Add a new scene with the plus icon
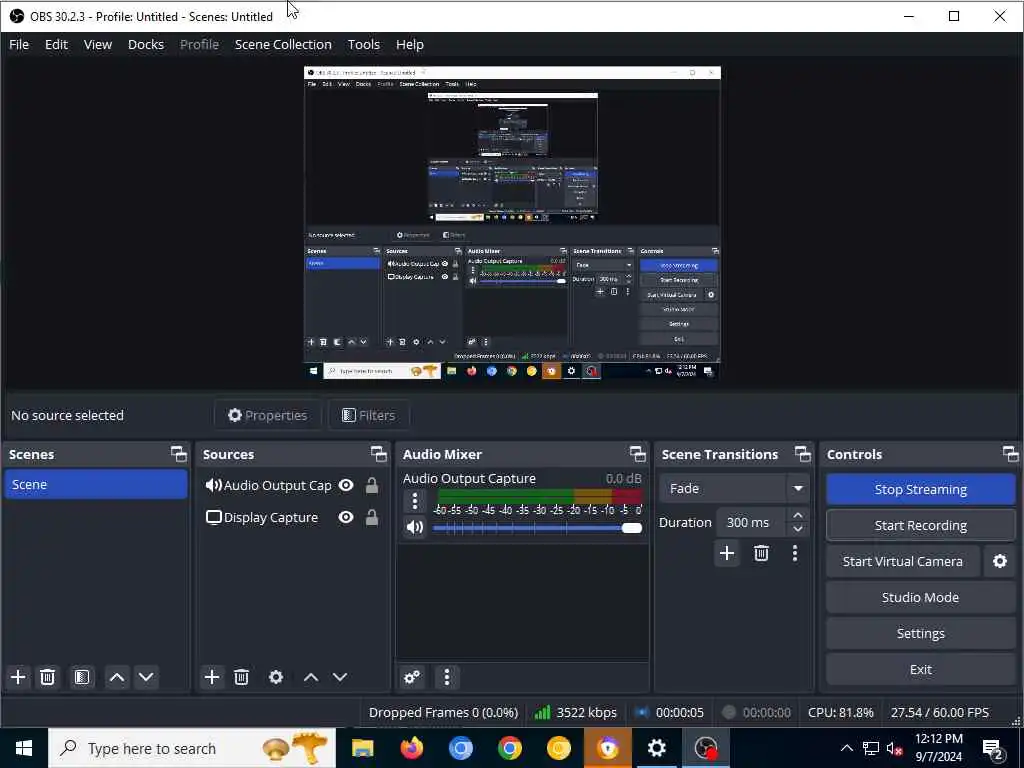 pos(18,677)
